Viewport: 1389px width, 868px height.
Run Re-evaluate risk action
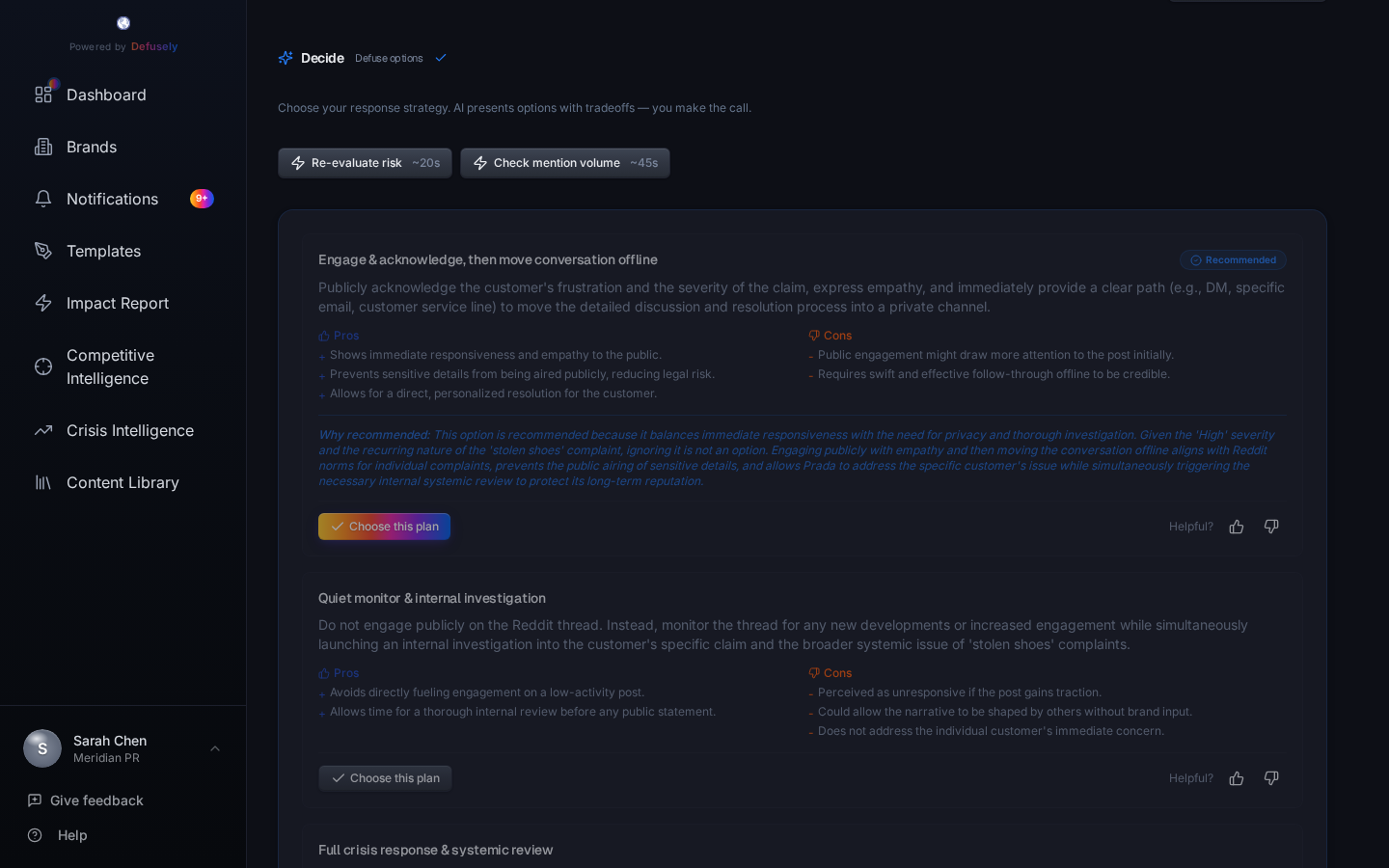365,163
